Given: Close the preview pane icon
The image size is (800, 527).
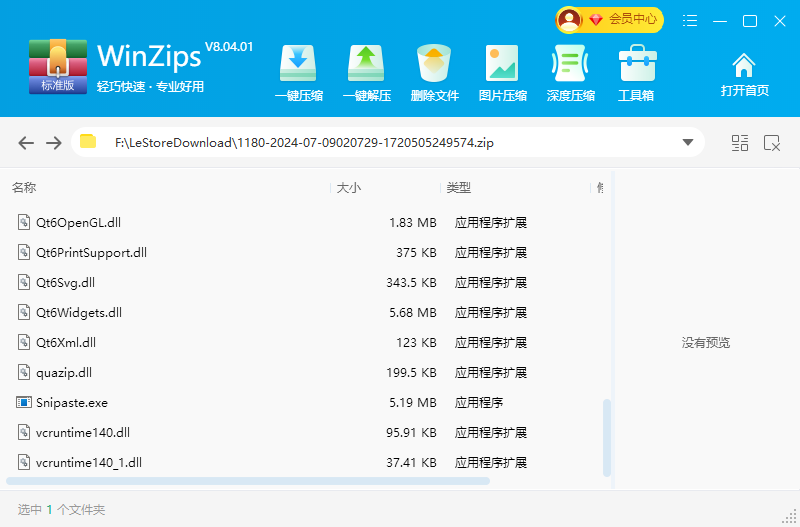Looking at the screenshot, I should (x=772, y=143).
